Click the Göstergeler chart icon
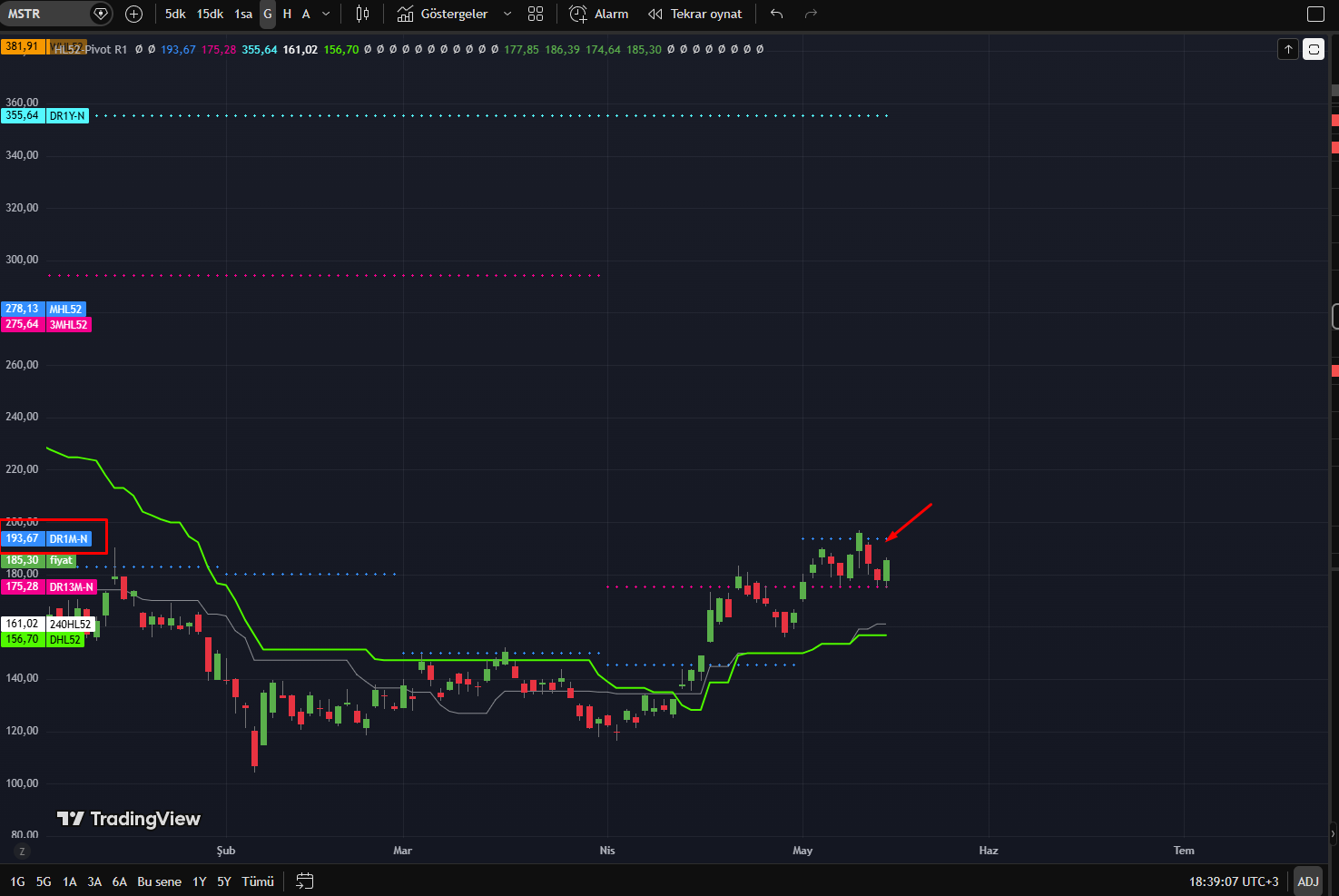The image size is (1339, 896). (x=405, y=14)
